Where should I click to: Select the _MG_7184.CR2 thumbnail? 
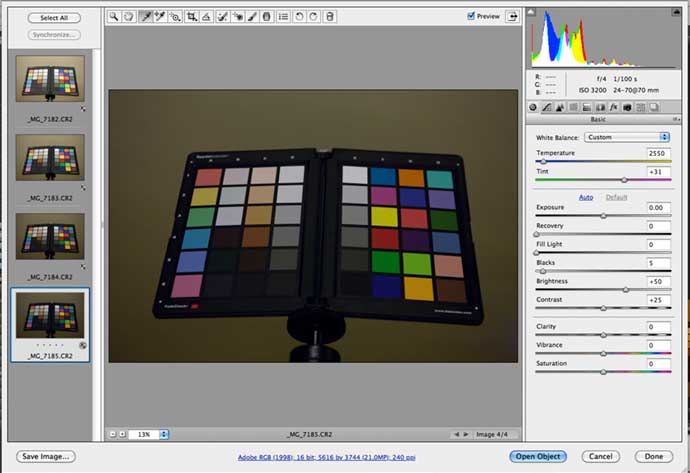point(50,236)
